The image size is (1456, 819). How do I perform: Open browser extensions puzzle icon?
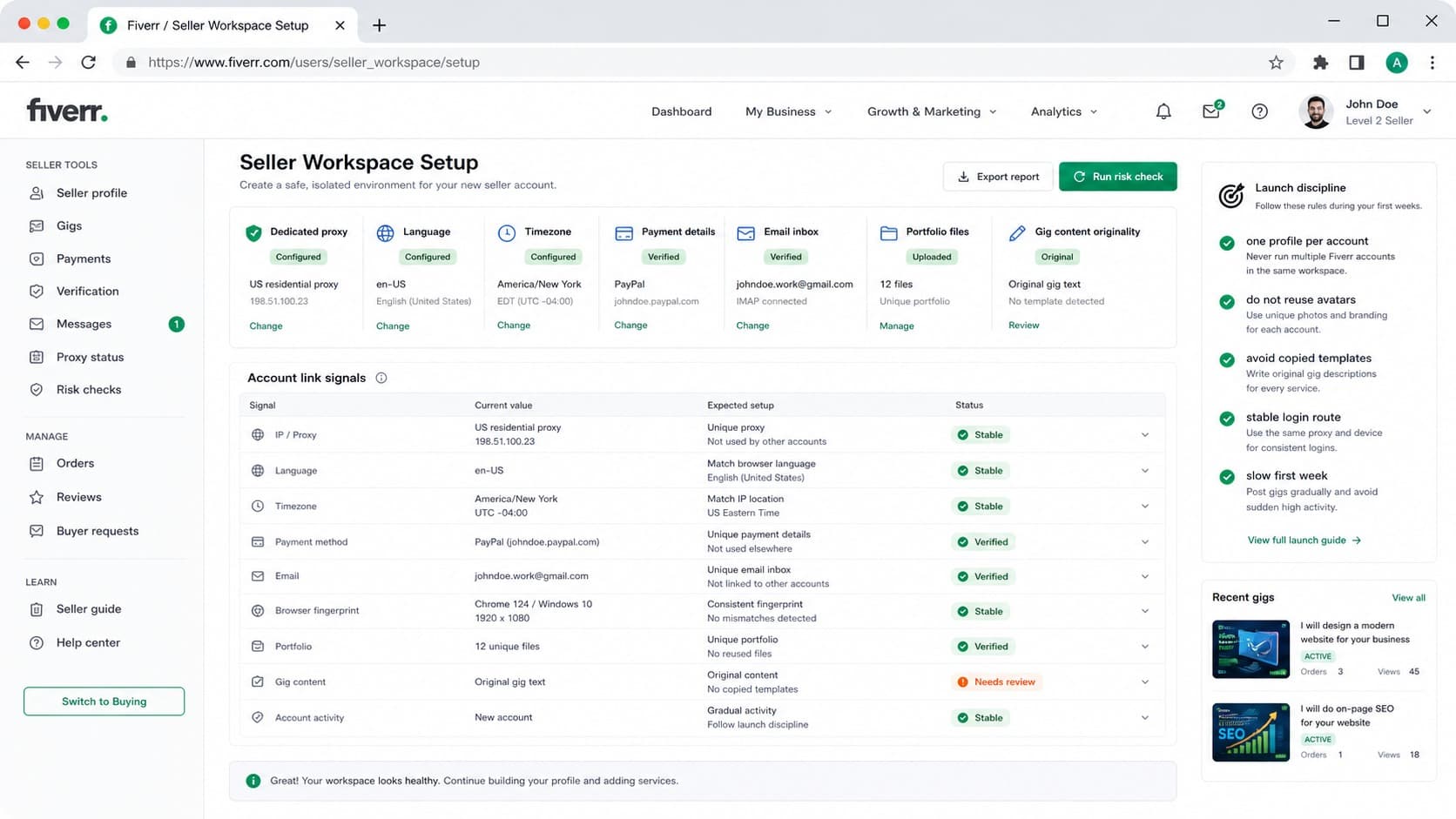(x=1321, y=63)
